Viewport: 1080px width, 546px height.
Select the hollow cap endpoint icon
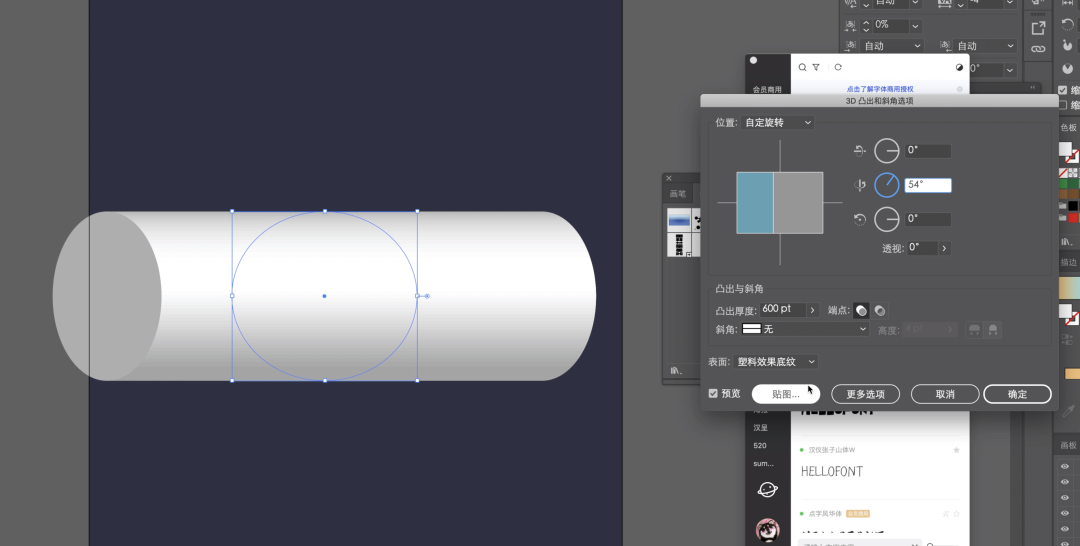(x=880, y=310)
